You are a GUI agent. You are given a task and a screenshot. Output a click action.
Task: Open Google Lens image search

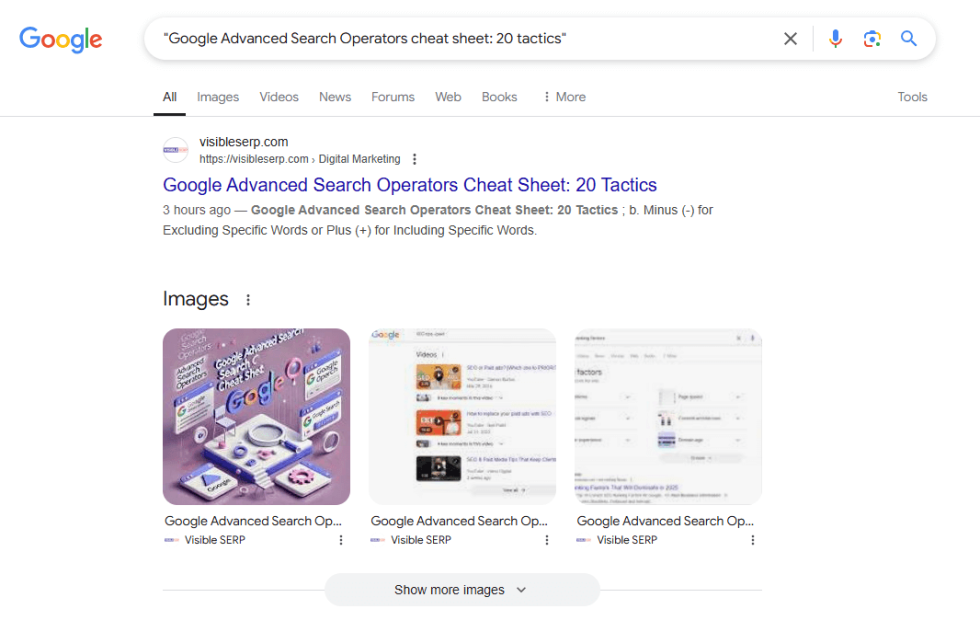point(872,38)
